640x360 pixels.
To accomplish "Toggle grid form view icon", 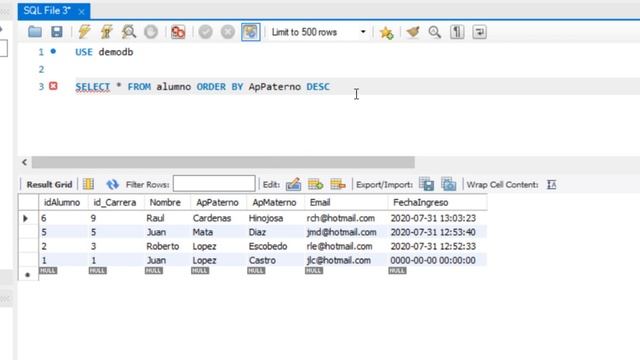I will 88,184.
